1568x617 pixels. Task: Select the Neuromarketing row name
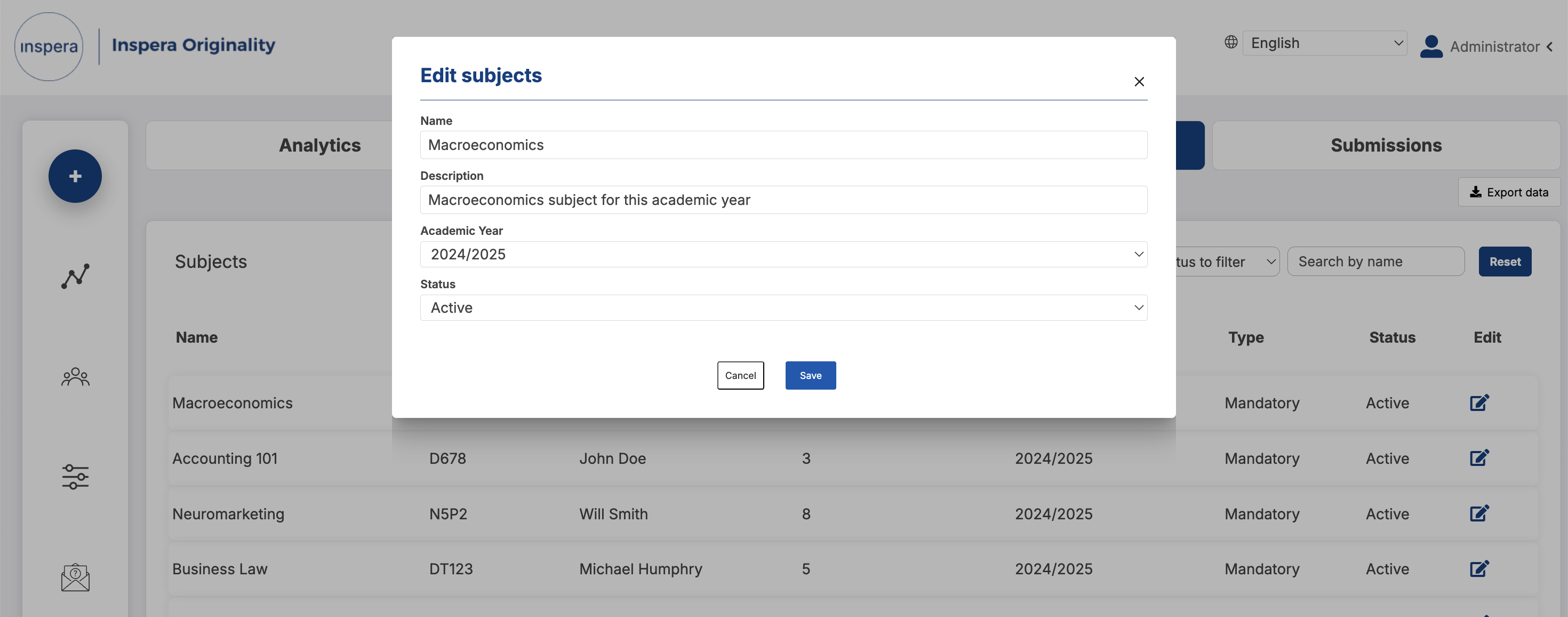point(228,514)
